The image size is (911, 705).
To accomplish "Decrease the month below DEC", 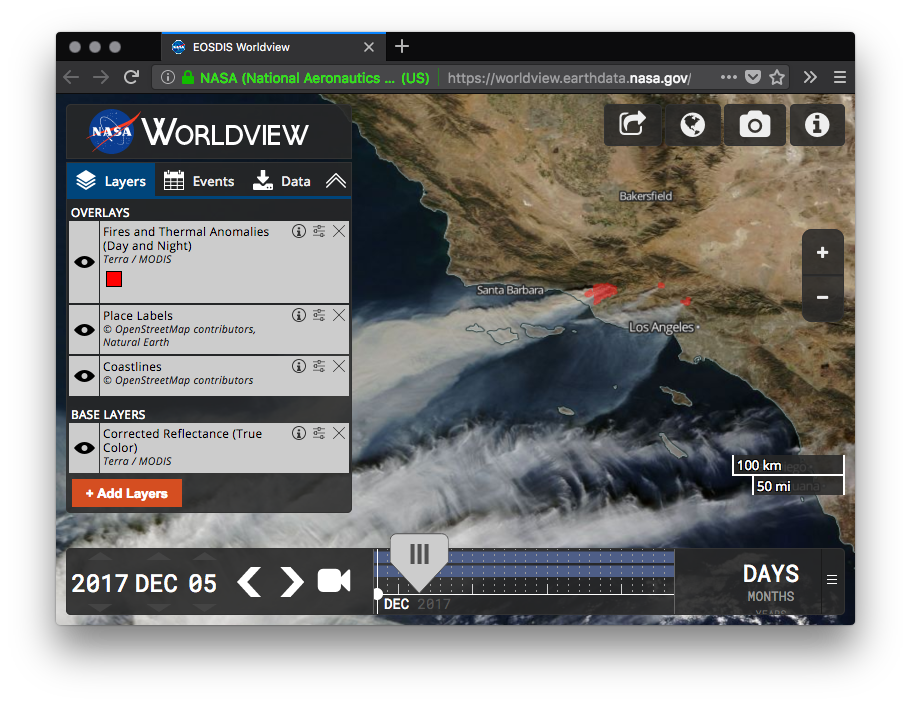I will 156,607.
